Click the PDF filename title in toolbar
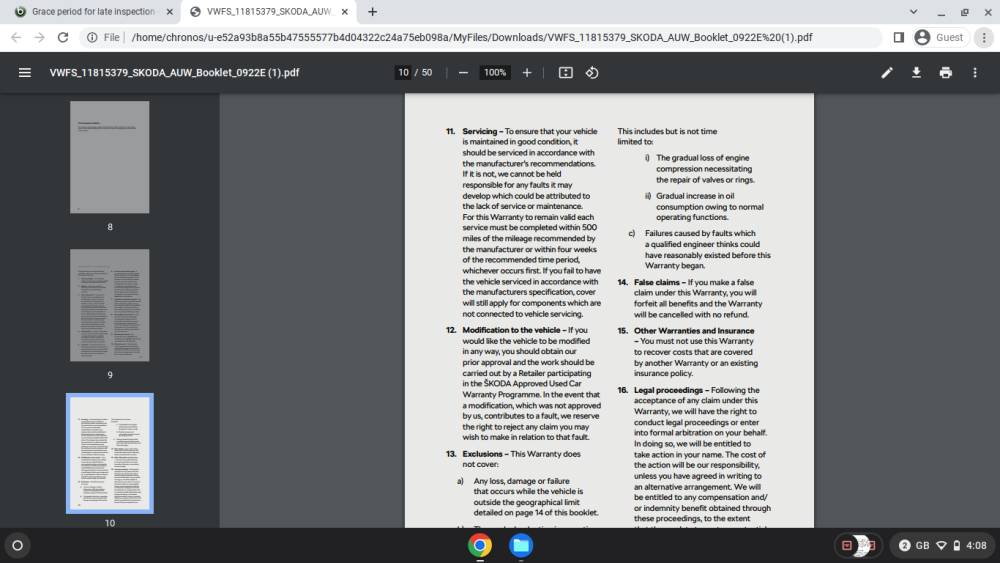 (x=174, y=73)
